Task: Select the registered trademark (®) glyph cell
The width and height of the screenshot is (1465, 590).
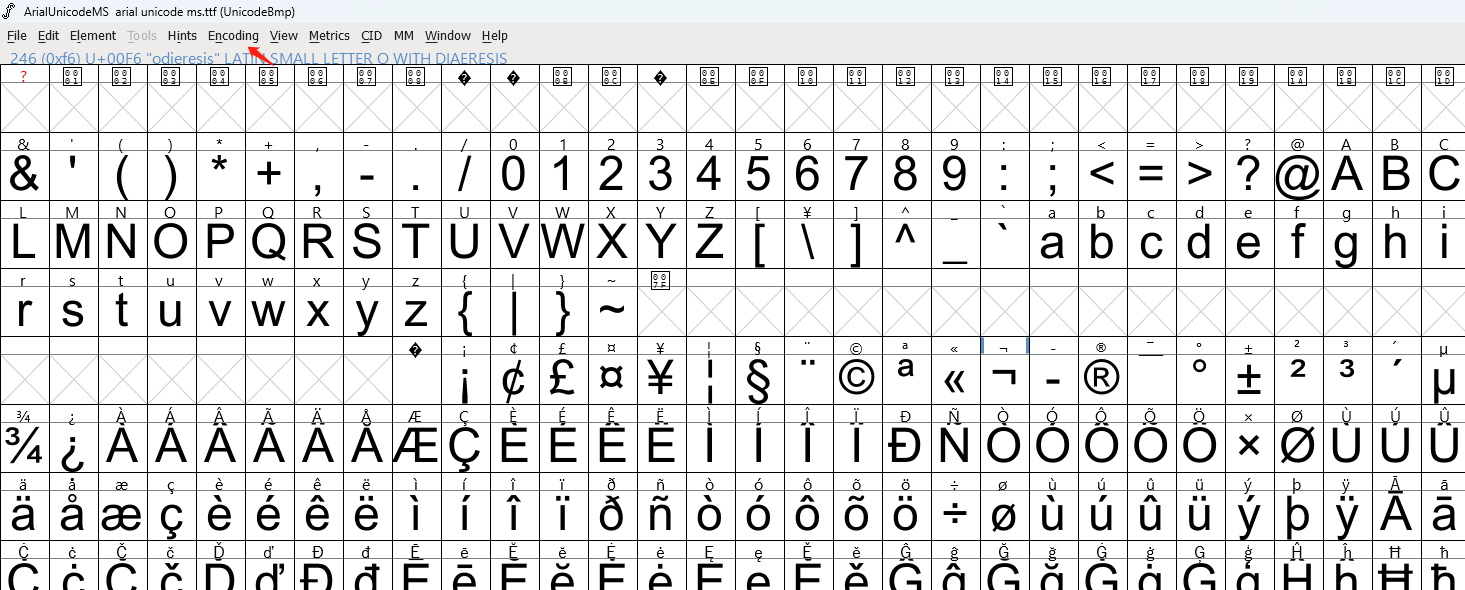Action: pos(1101,379)
